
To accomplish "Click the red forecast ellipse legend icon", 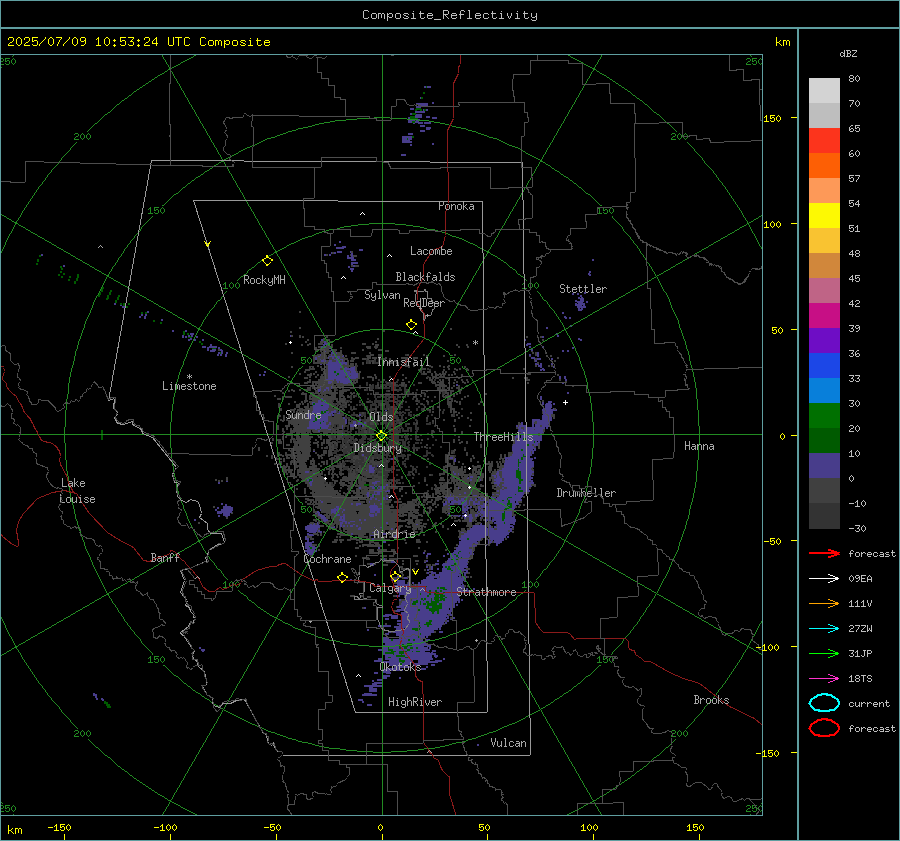I will pos(824,728).
